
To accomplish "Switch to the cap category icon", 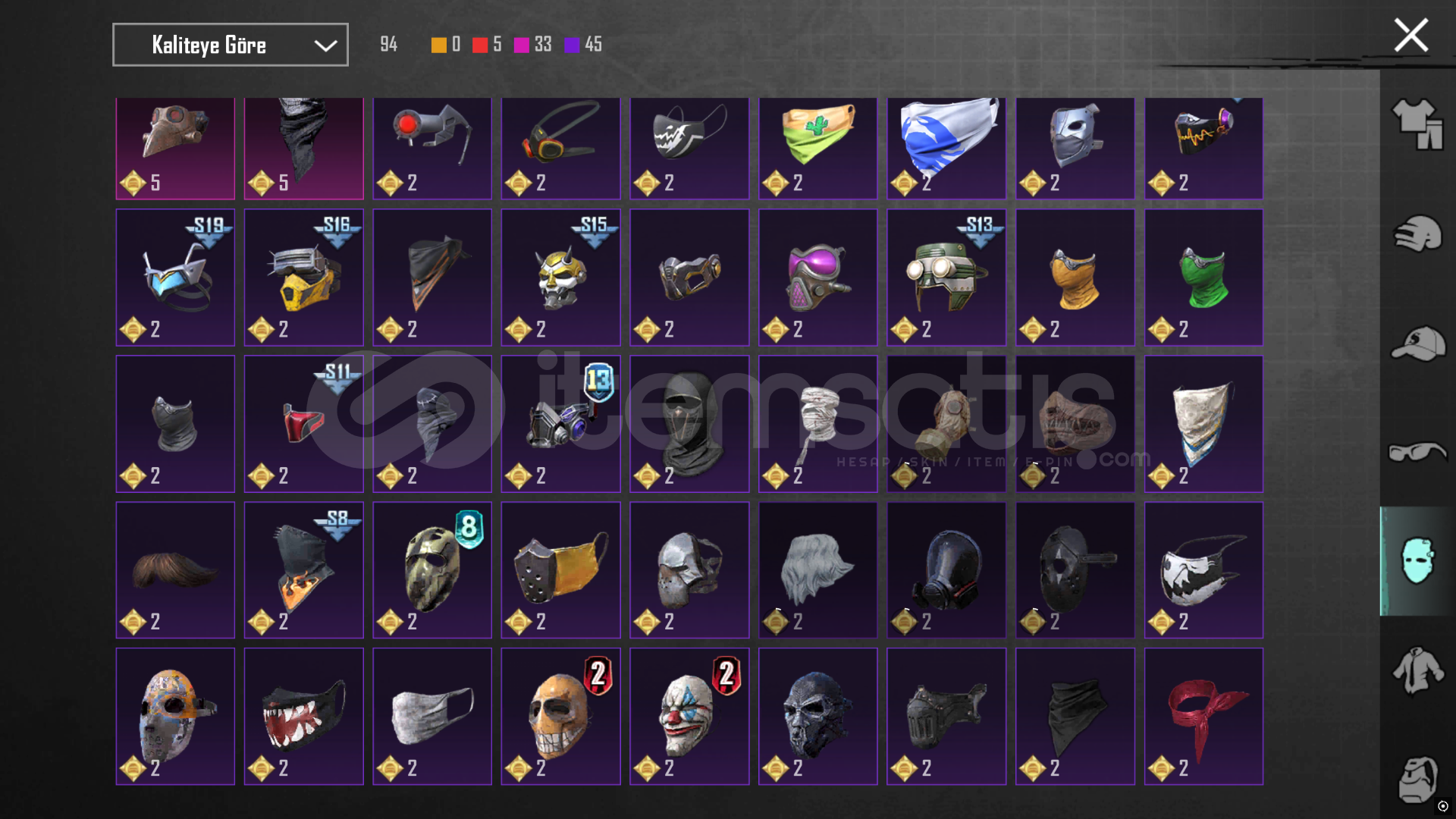I will point(1417,344).
